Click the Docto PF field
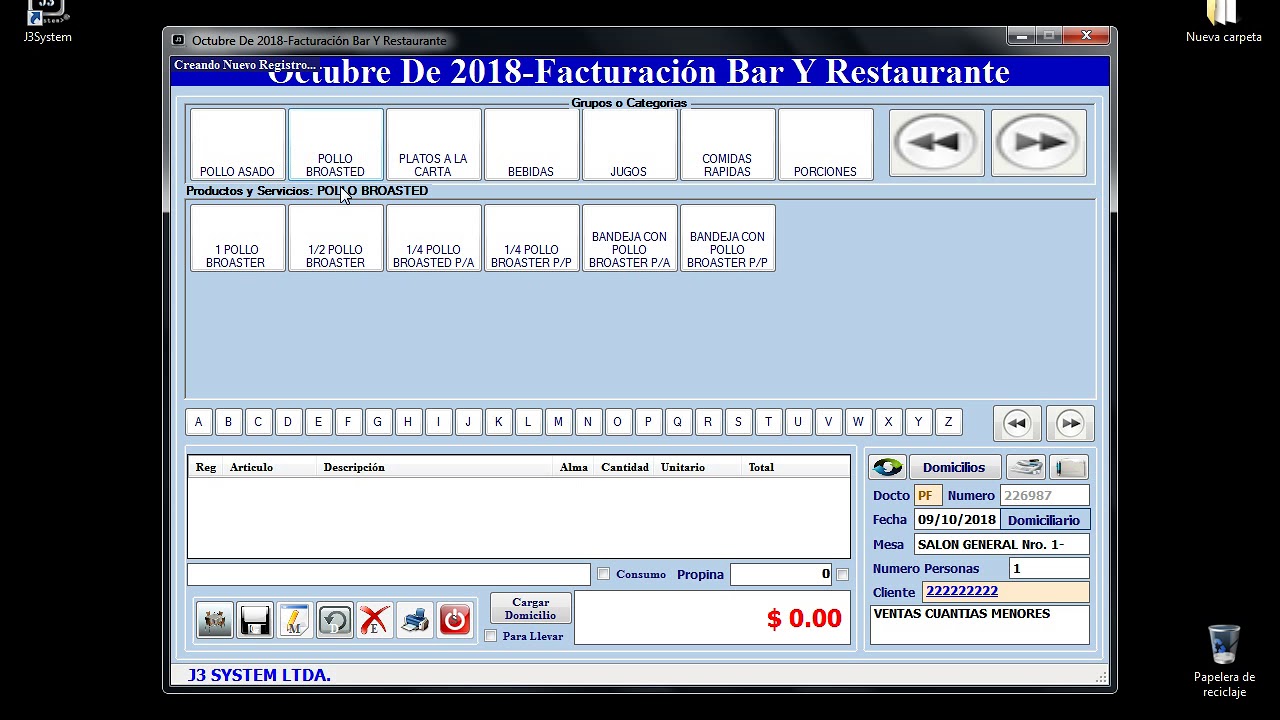Viewport: 1280px width, 720px height. (928, 495)
